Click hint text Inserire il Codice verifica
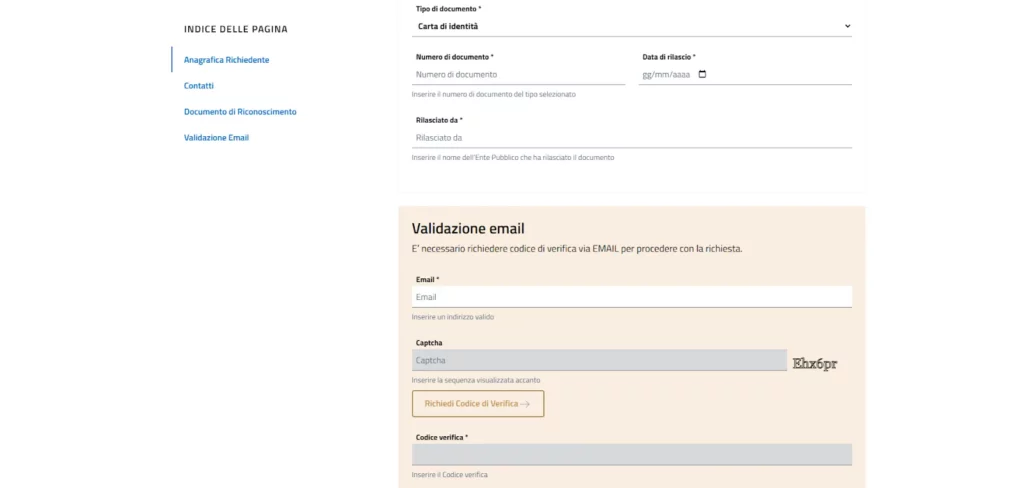The height and width of the screenshot is (488, 1024). point(449,475)
